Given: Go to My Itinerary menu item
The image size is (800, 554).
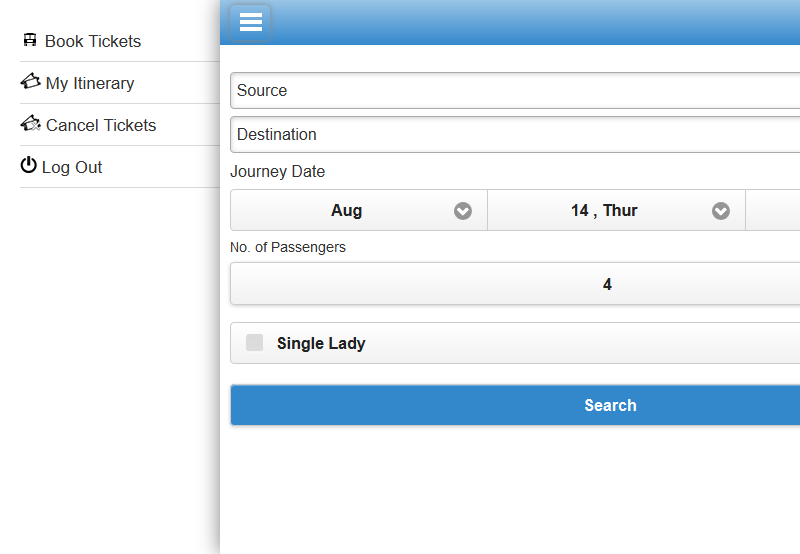Looking at the screenshot, I should click(90, 83).
